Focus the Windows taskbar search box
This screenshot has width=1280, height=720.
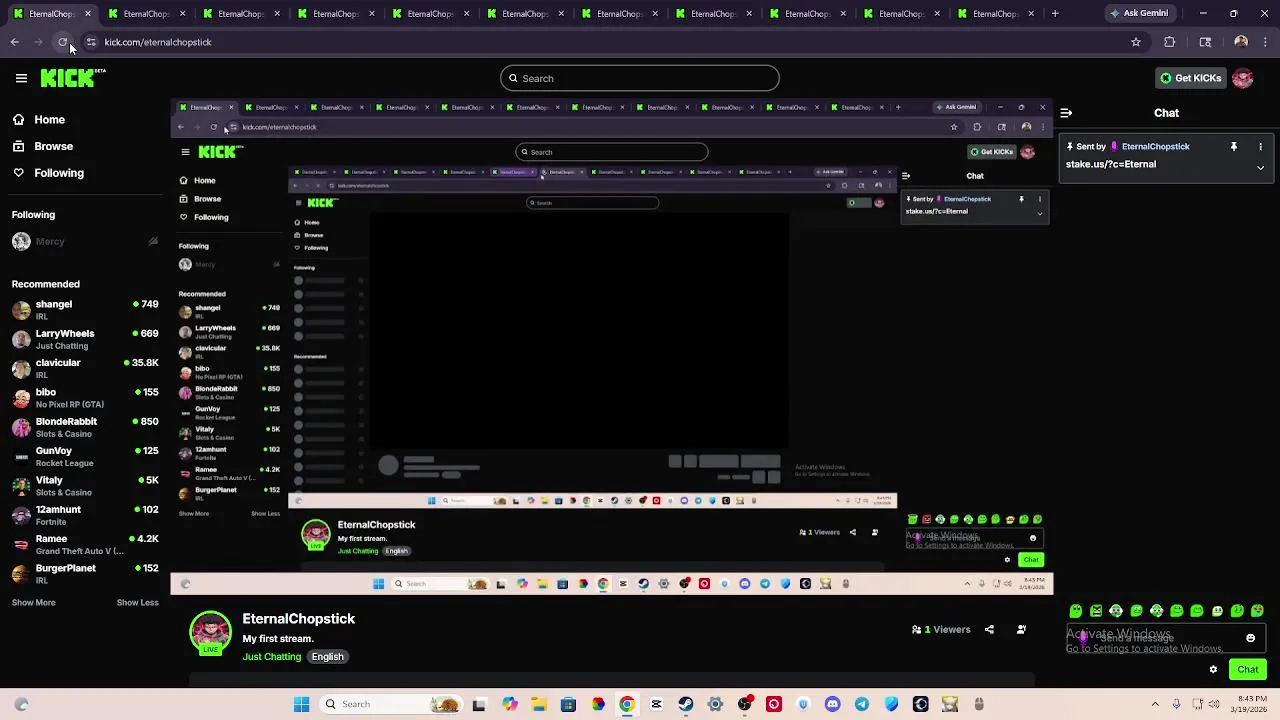click(392, 704)
